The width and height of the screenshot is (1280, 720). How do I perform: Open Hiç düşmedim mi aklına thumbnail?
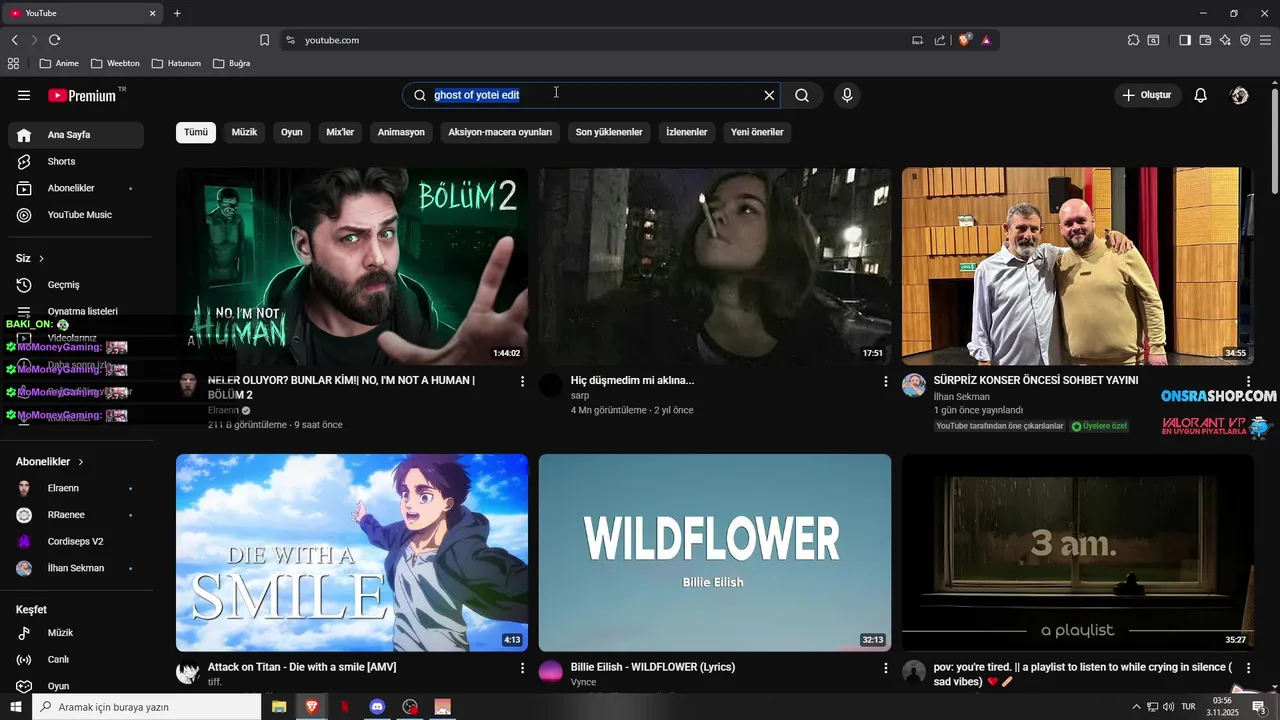[715, 266]
